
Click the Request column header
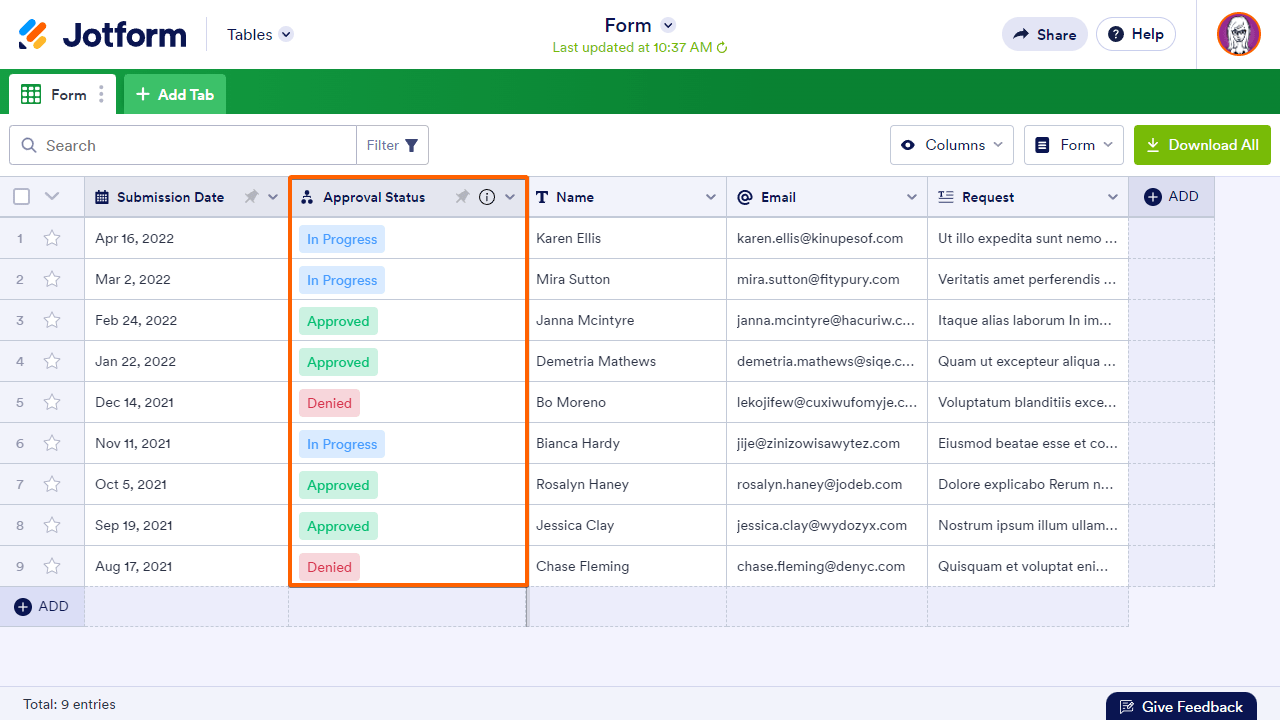1028,197
